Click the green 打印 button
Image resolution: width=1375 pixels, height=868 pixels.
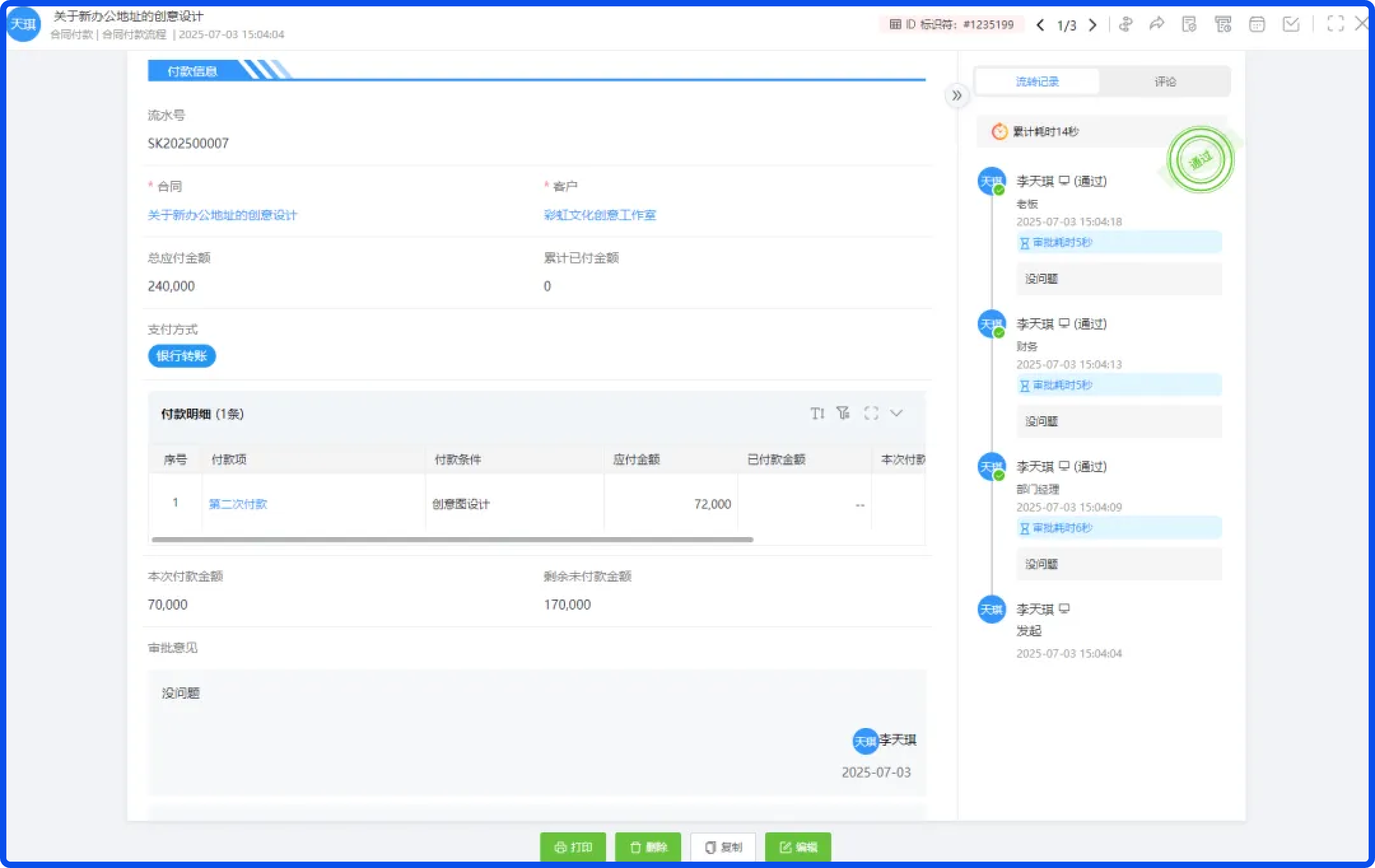573,847
